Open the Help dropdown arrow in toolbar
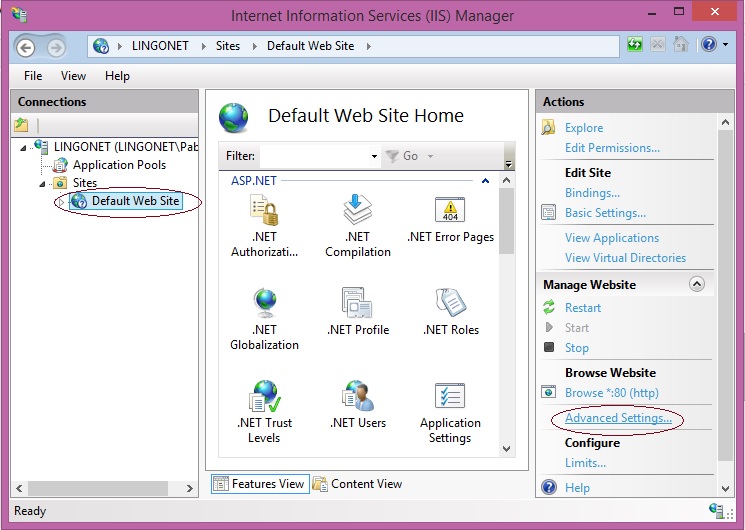 (x=726, y=45)
